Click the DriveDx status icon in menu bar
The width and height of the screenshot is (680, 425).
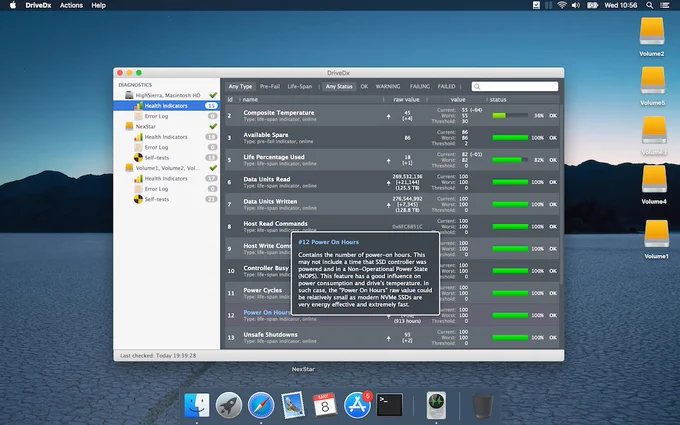[536, 5]
